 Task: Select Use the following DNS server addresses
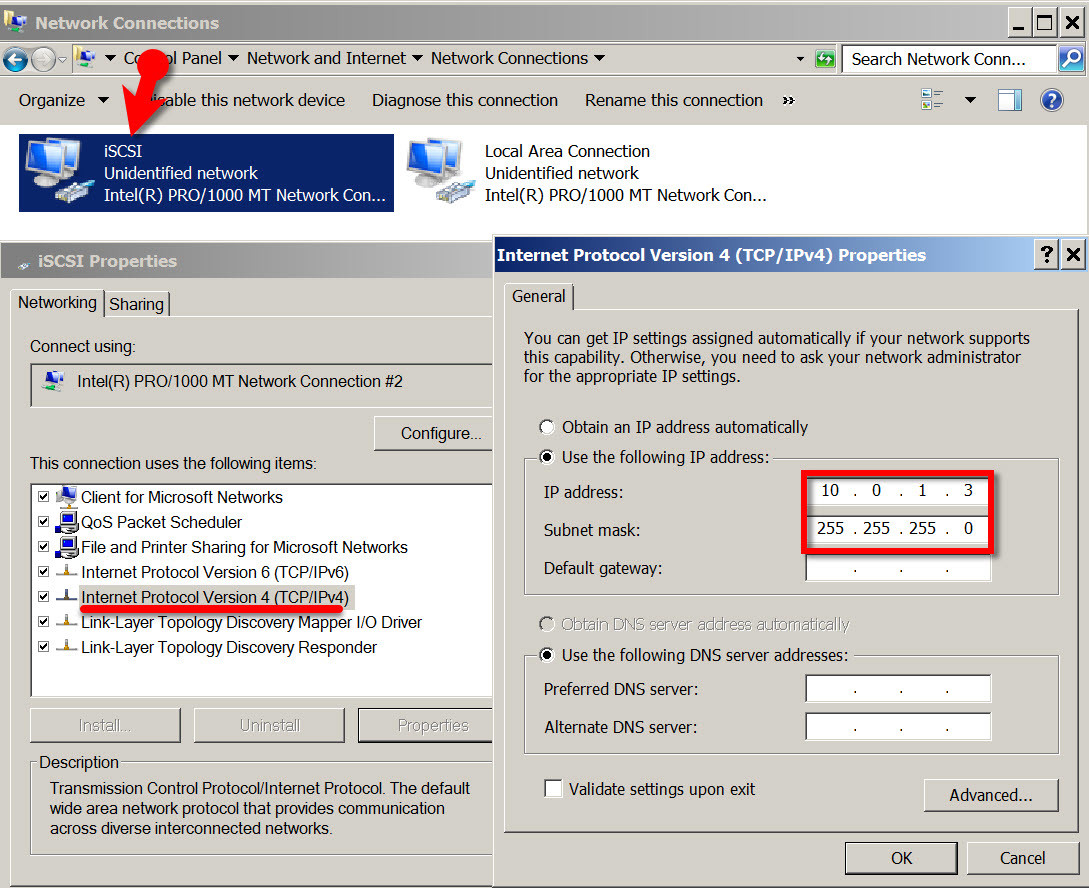coord(547,655)
